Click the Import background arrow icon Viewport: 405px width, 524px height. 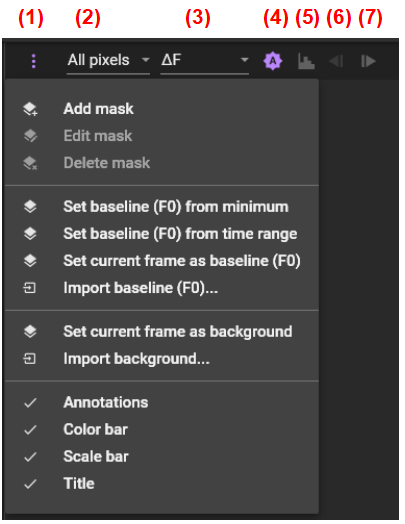click(29, 359)
